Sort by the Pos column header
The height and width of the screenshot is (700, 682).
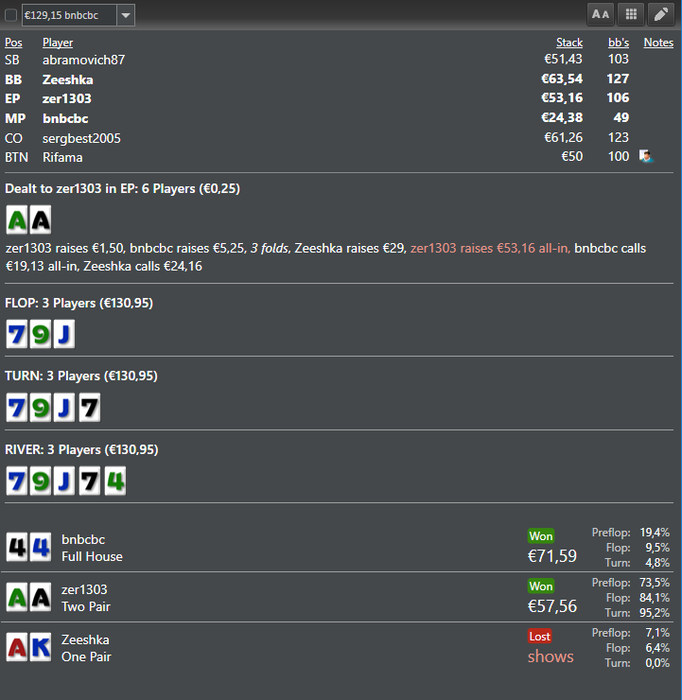point(13,42)
